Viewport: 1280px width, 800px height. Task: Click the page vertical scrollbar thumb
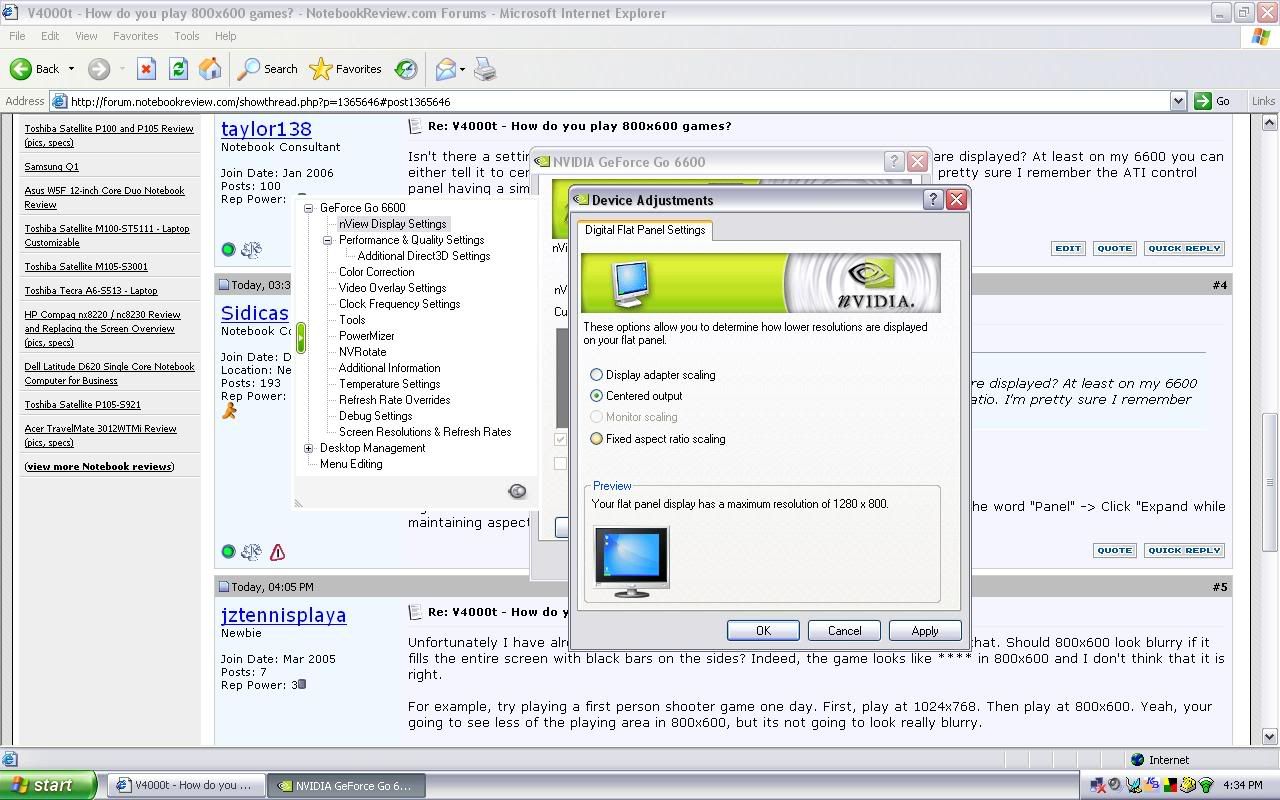pos(1270,480)
